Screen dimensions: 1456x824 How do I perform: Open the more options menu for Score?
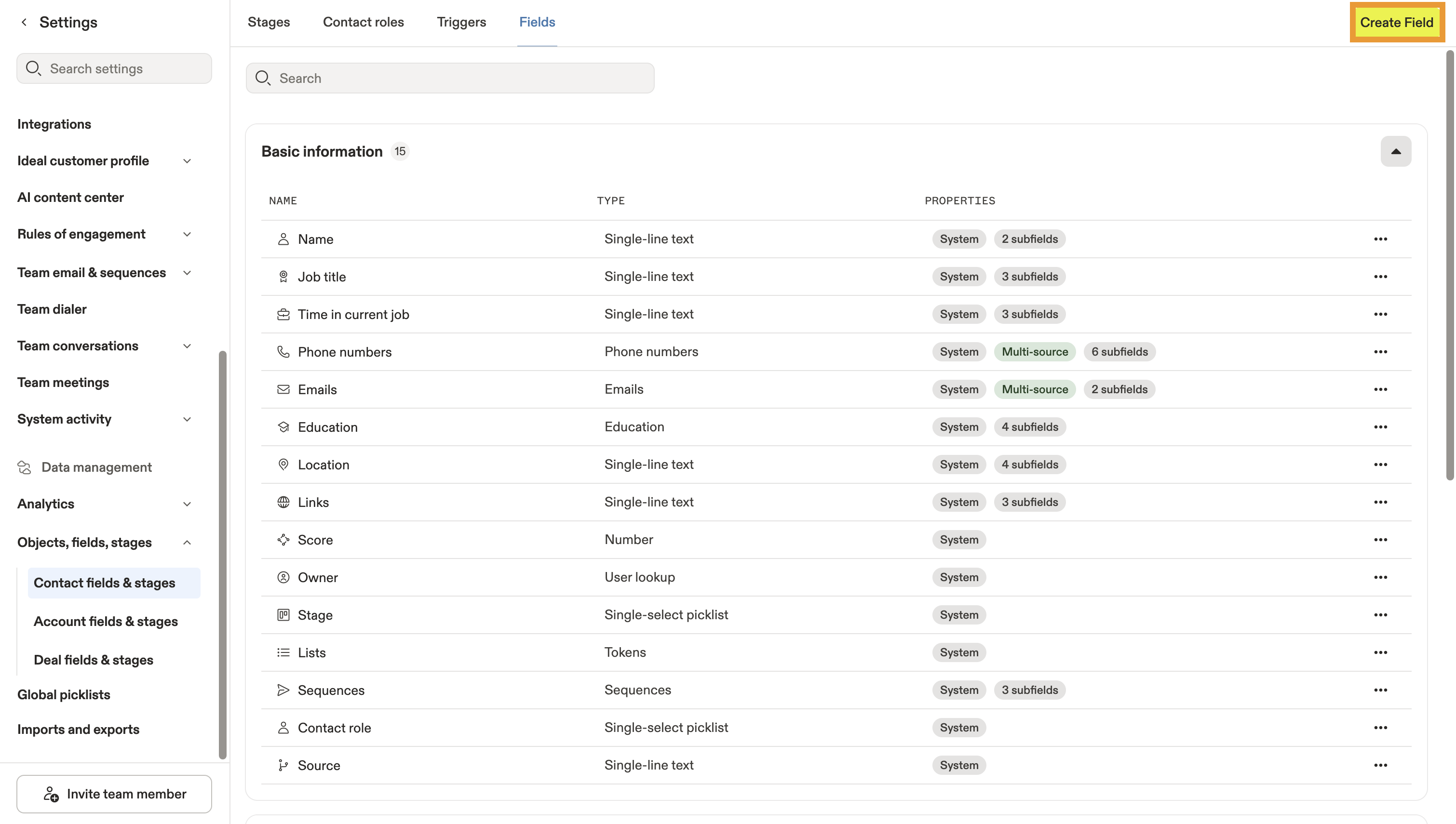(1380, 539)
